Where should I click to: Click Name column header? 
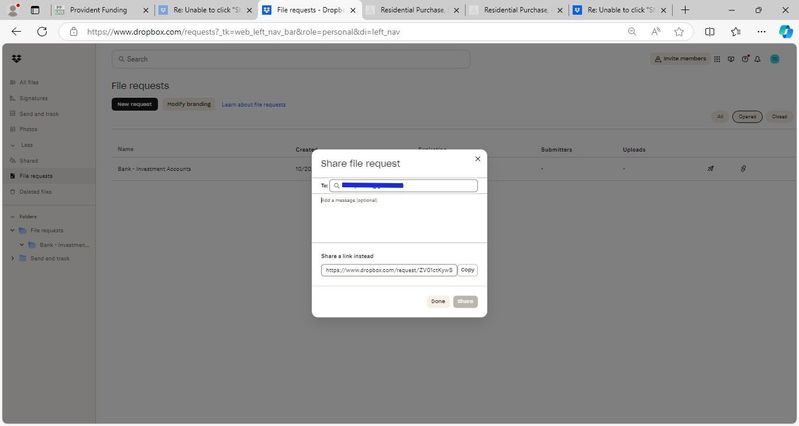pos(125,149)
